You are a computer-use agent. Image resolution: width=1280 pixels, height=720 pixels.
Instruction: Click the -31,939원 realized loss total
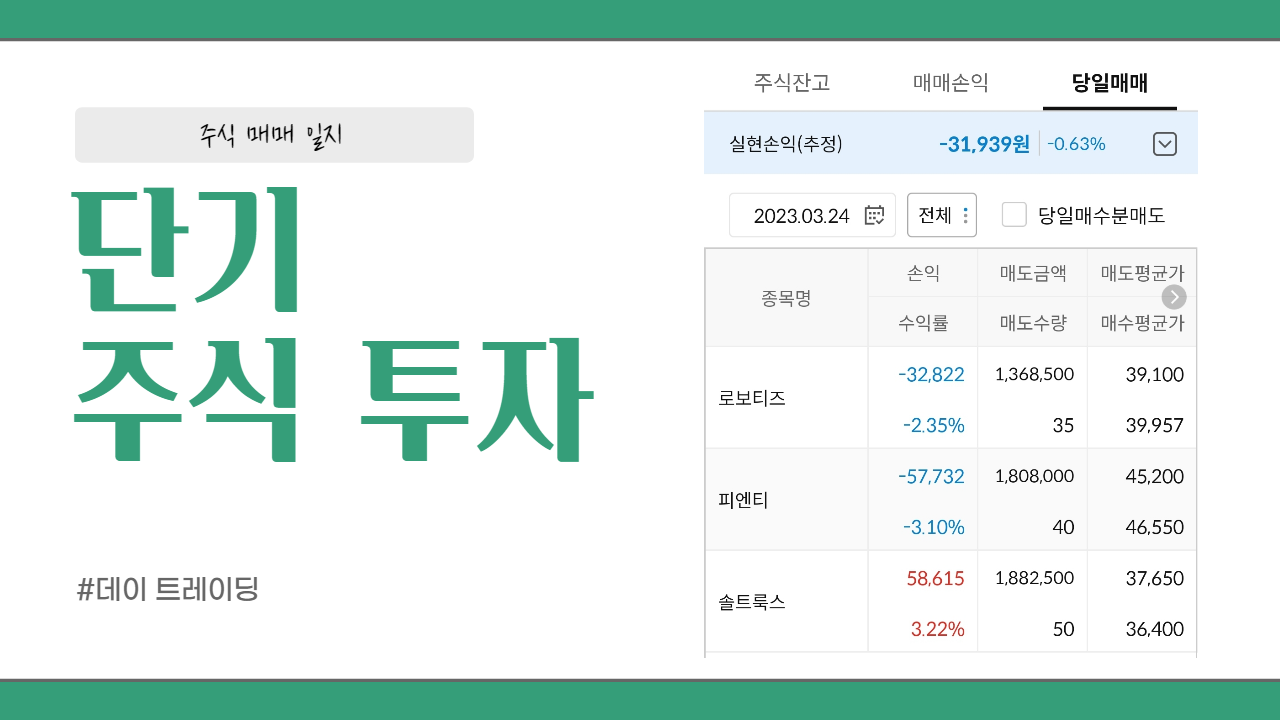click(x=984, y=144)
